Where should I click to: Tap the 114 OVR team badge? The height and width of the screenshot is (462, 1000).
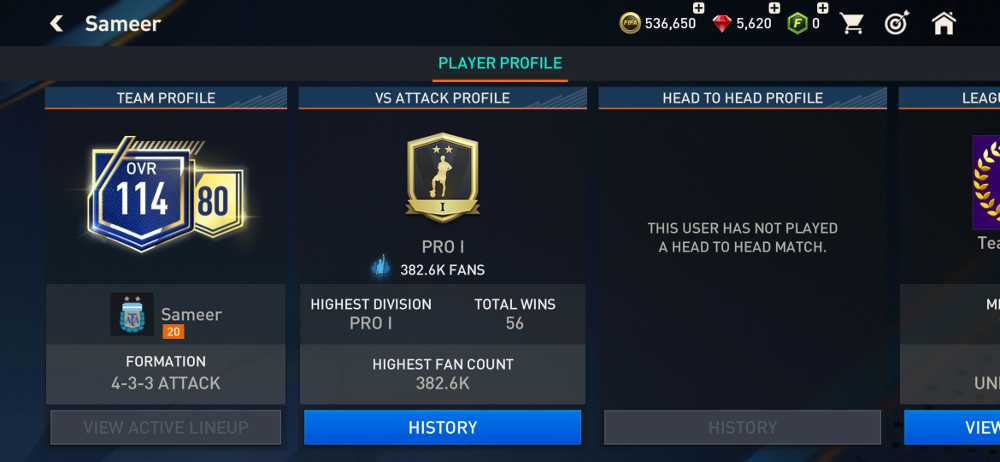click(142, 193)
